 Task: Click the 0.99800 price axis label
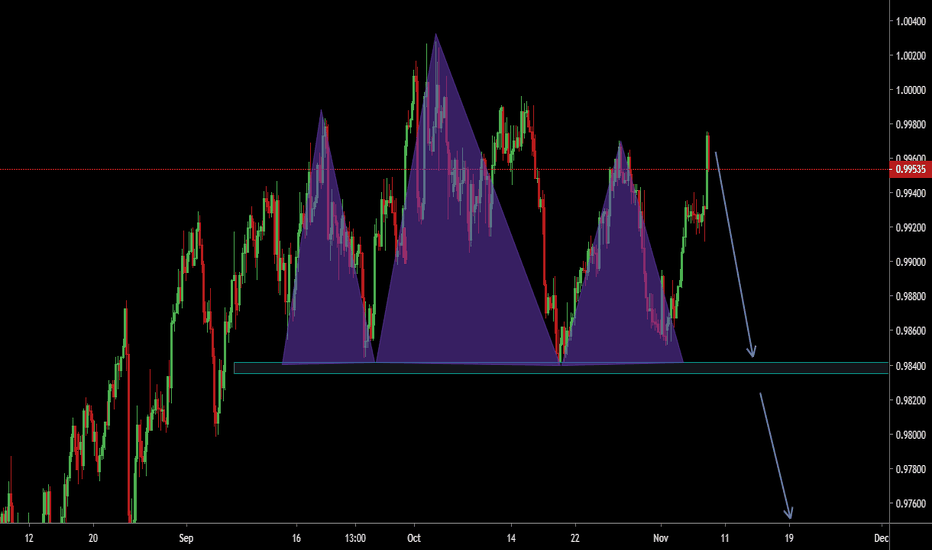911,125
